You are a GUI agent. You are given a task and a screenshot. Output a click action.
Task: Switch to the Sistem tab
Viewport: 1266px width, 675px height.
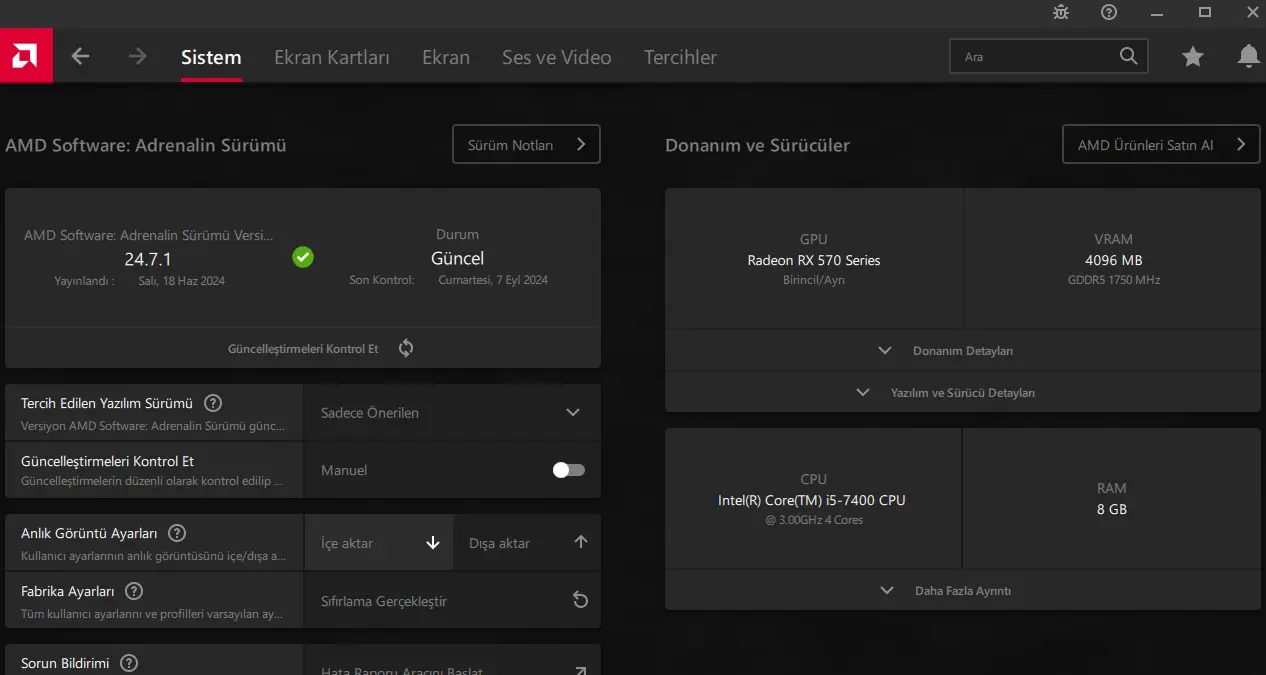[x=211, y=57]
